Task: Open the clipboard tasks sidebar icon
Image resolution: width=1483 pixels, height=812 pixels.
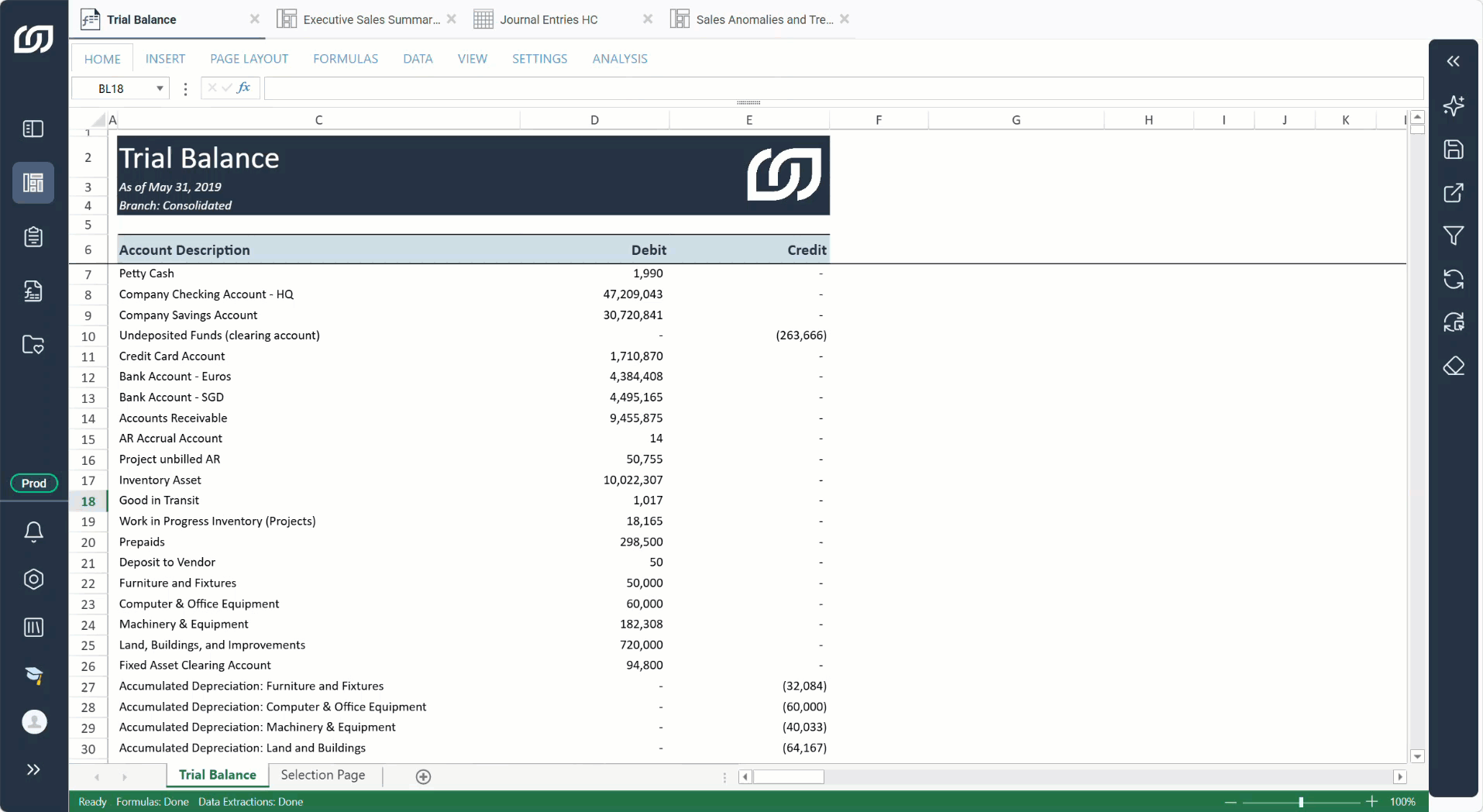Action: tap(33, 236)
